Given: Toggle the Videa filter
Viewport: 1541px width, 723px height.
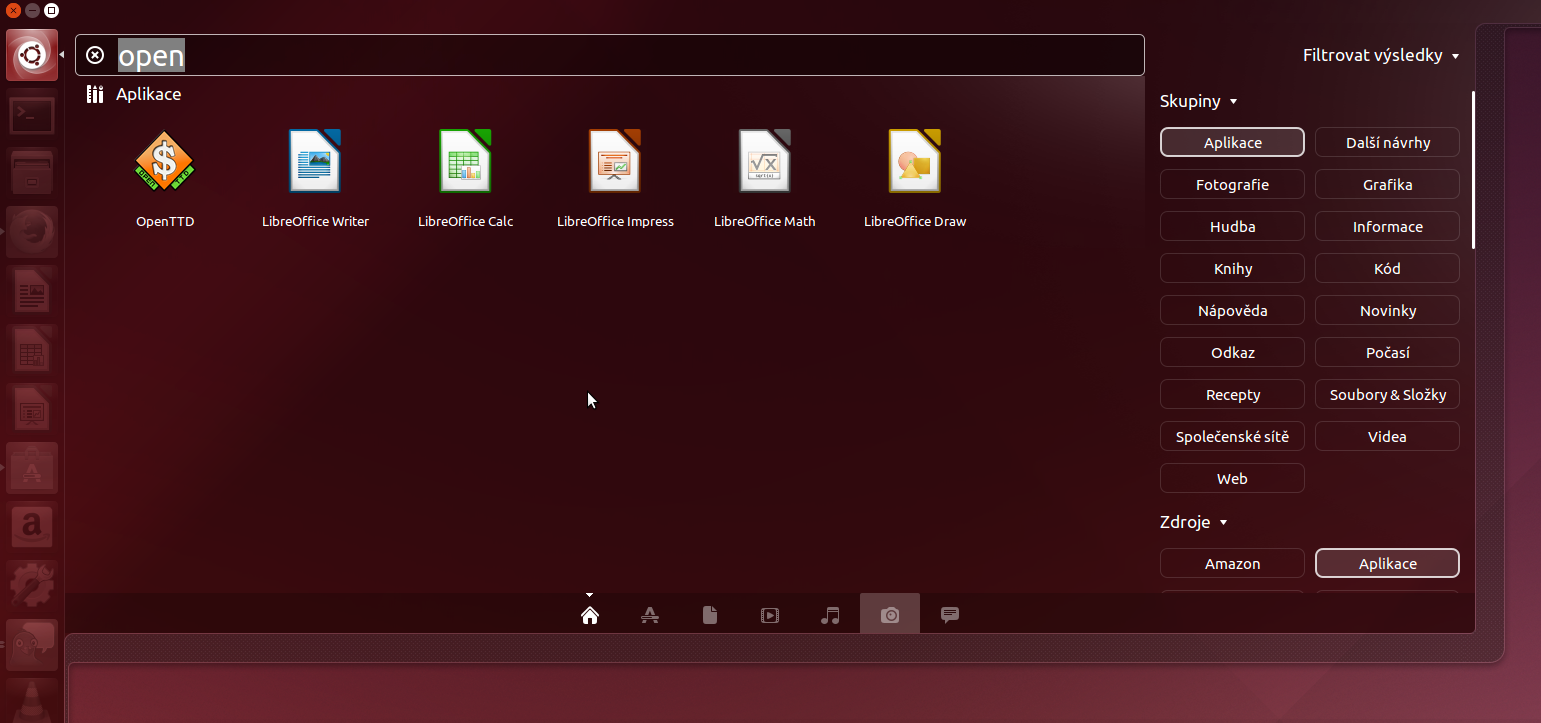Looking at the screenshot, I should (x=1387, y=436).
